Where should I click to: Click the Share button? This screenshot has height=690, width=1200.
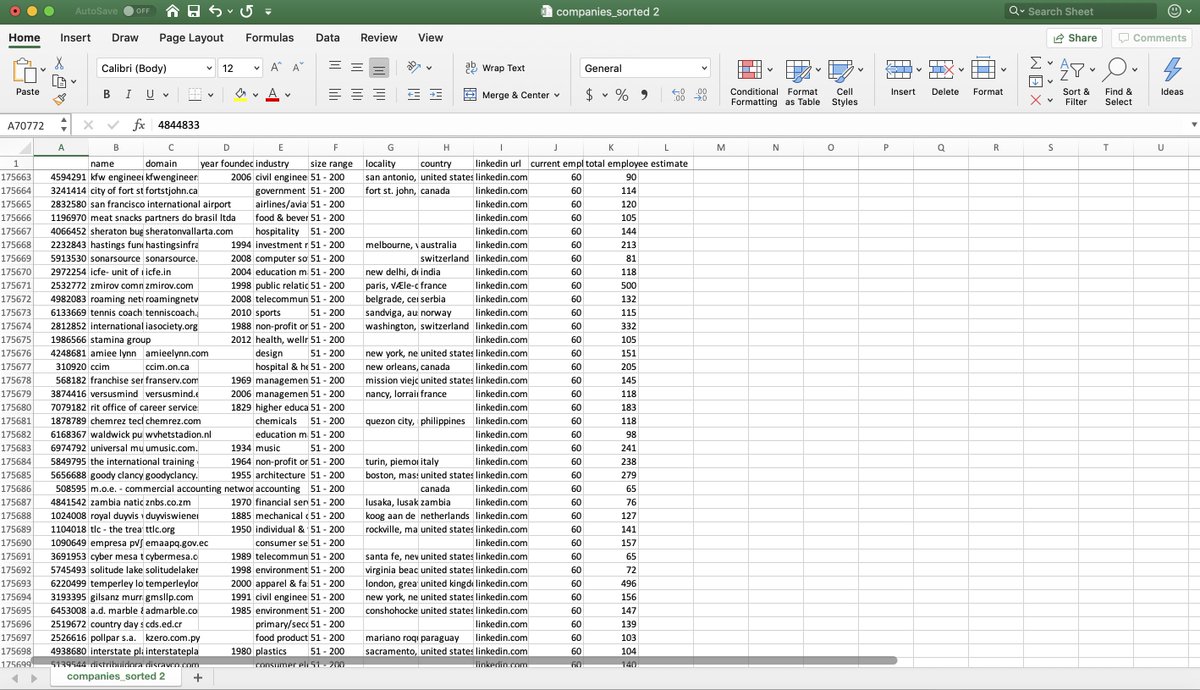1075,38
